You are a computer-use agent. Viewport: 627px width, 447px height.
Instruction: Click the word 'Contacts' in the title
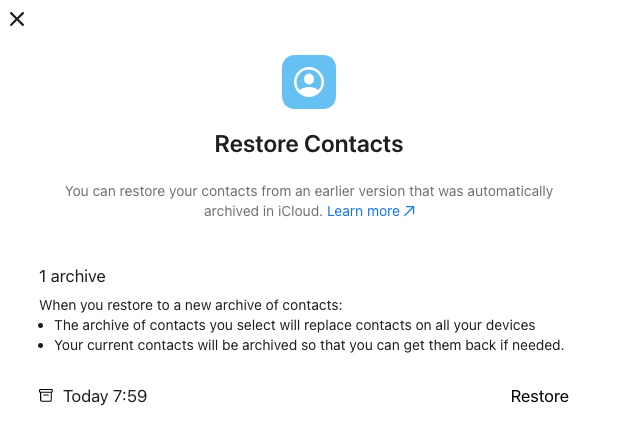354,144
